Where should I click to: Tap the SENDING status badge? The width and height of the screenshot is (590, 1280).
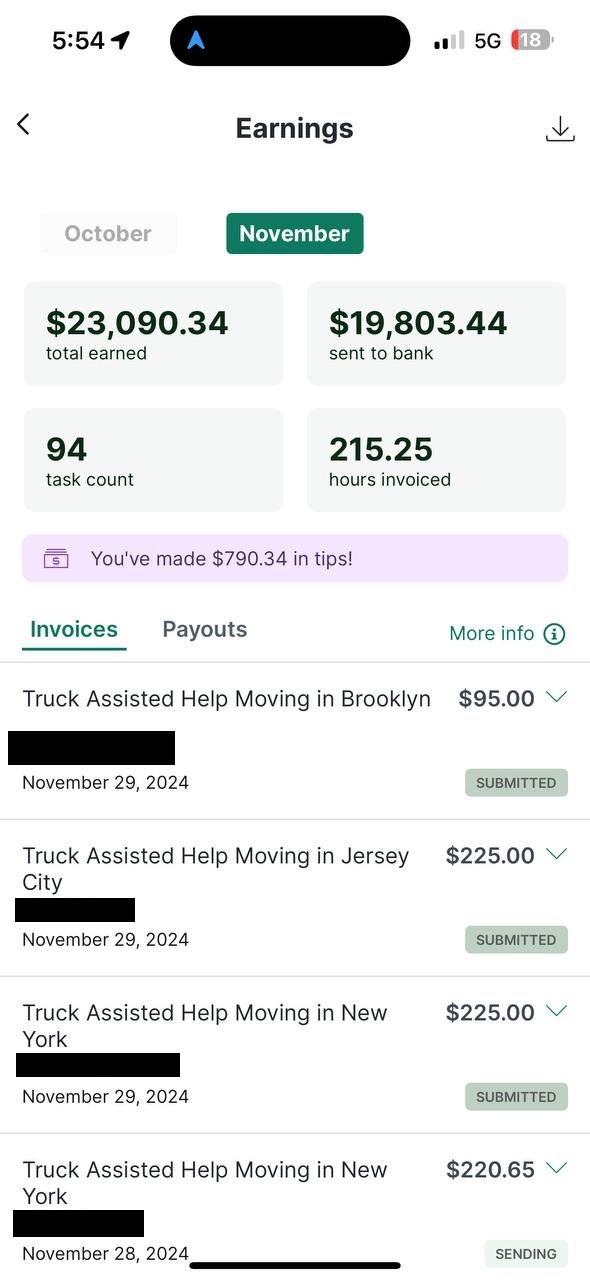[x=526, y=1254]
